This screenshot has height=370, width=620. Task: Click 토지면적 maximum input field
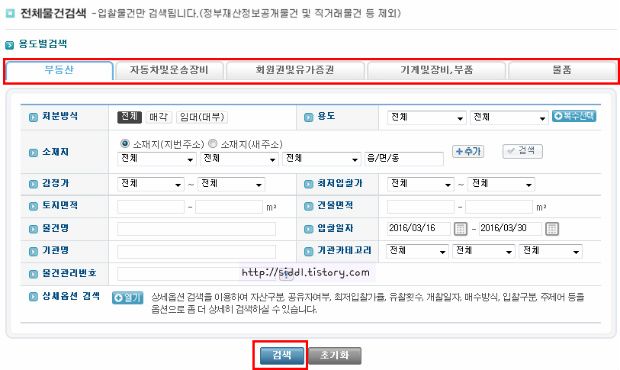pos(229,207)
